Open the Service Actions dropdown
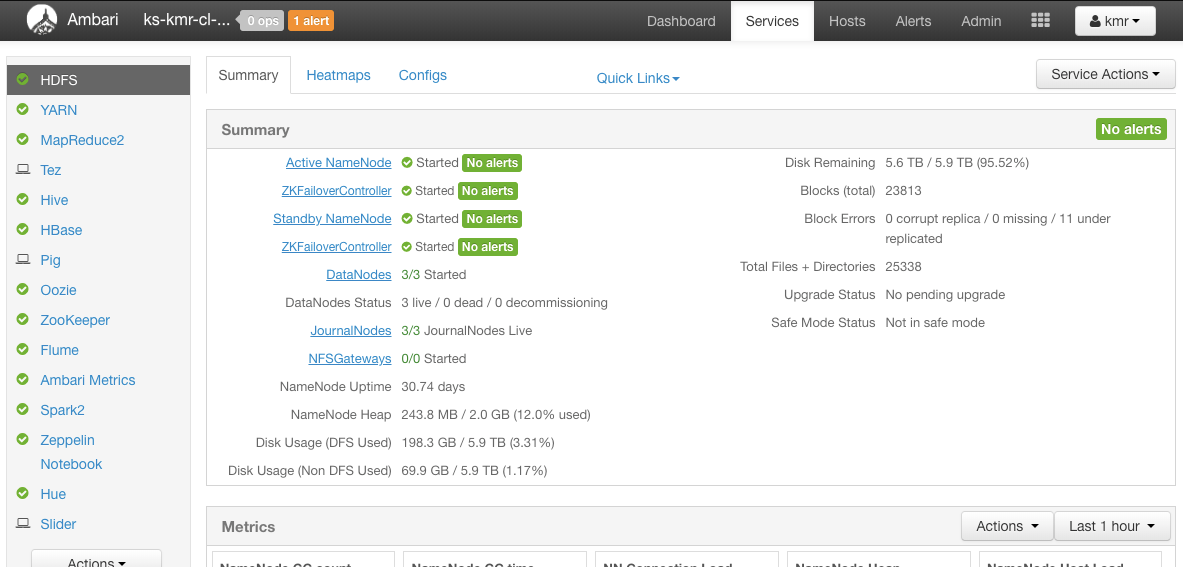The height and width of the screenshot is (567, 1183). (x=1105, y=74)
